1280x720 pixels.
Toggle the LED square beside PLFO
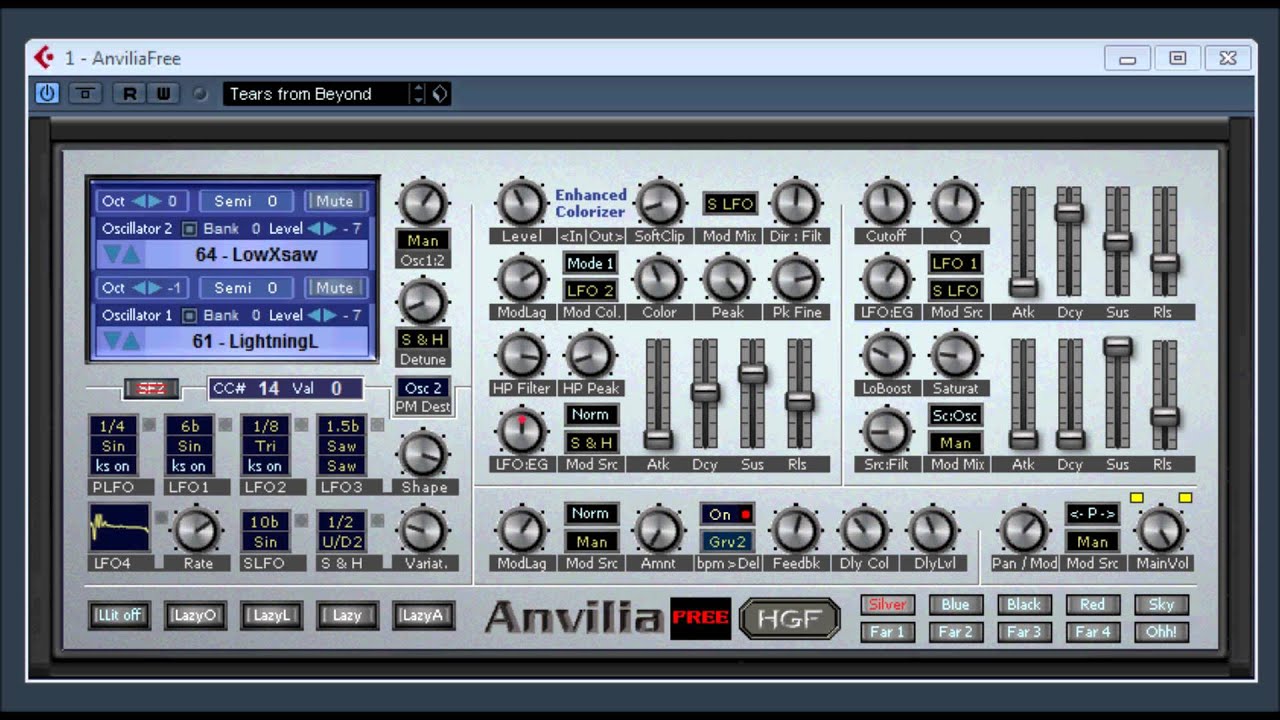point(149,425)
